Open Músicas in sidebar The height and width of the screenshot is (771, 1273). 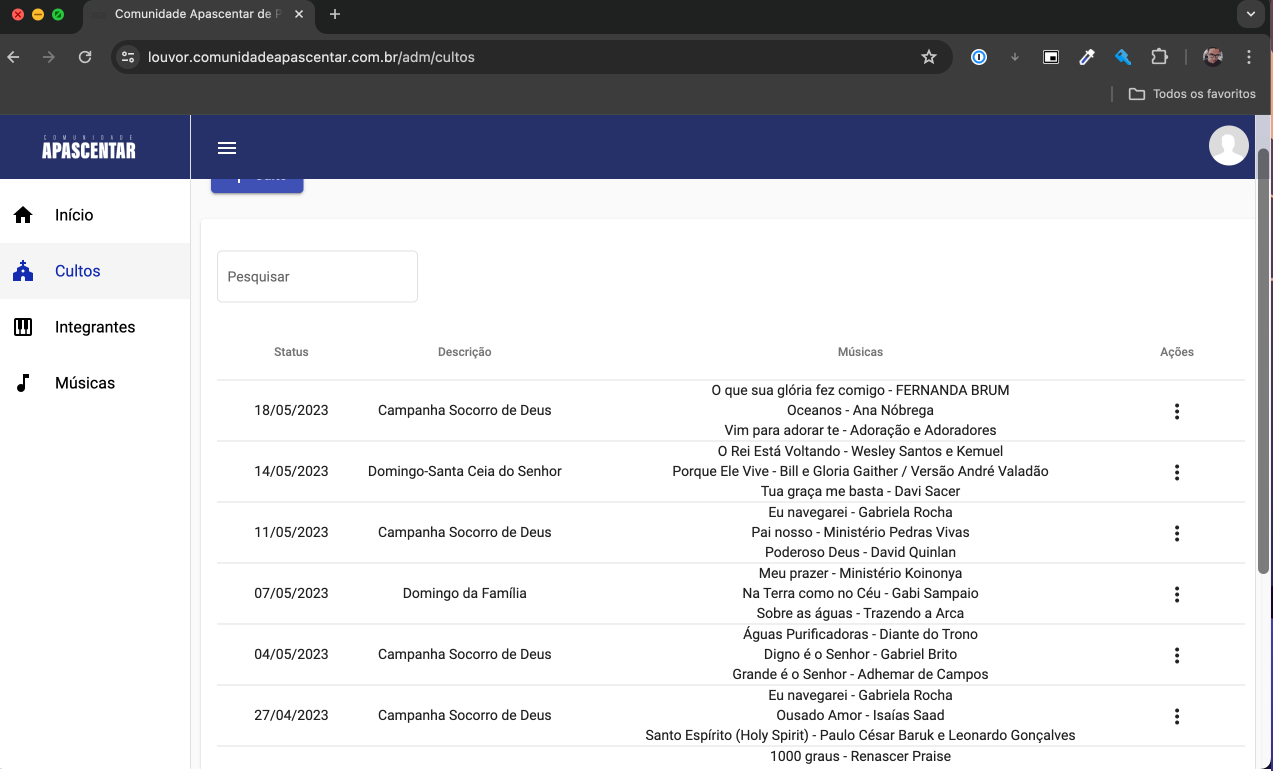click(95, 383)
